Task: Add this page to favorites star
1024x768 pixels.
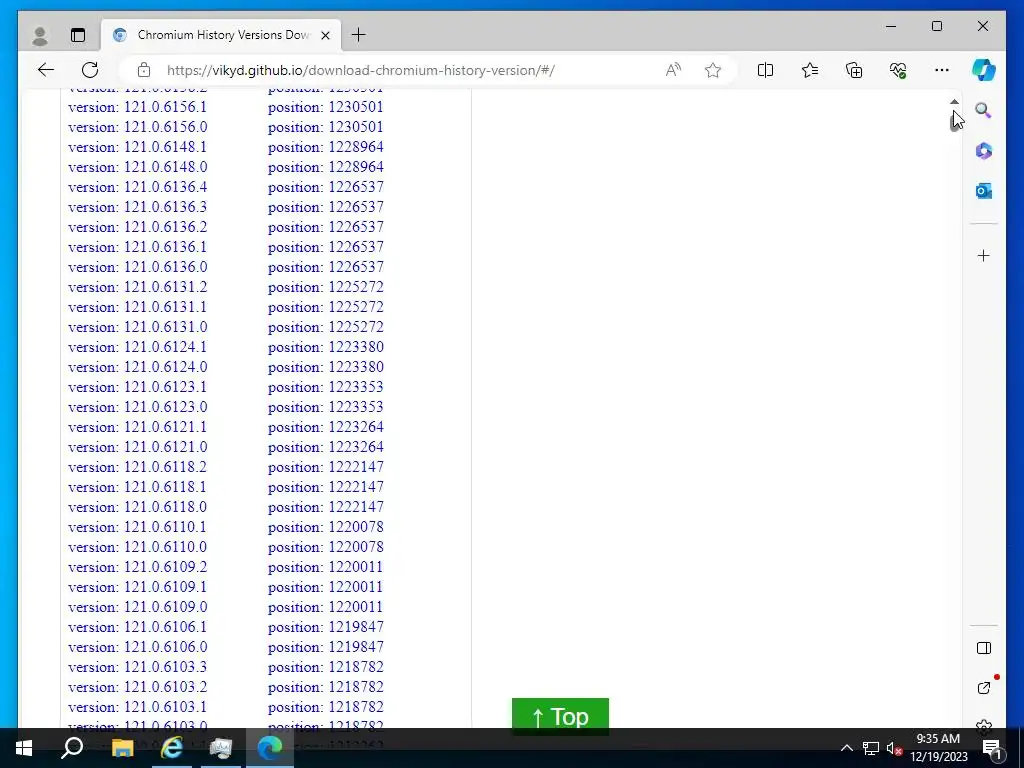Action: click(x=712, y=70)
